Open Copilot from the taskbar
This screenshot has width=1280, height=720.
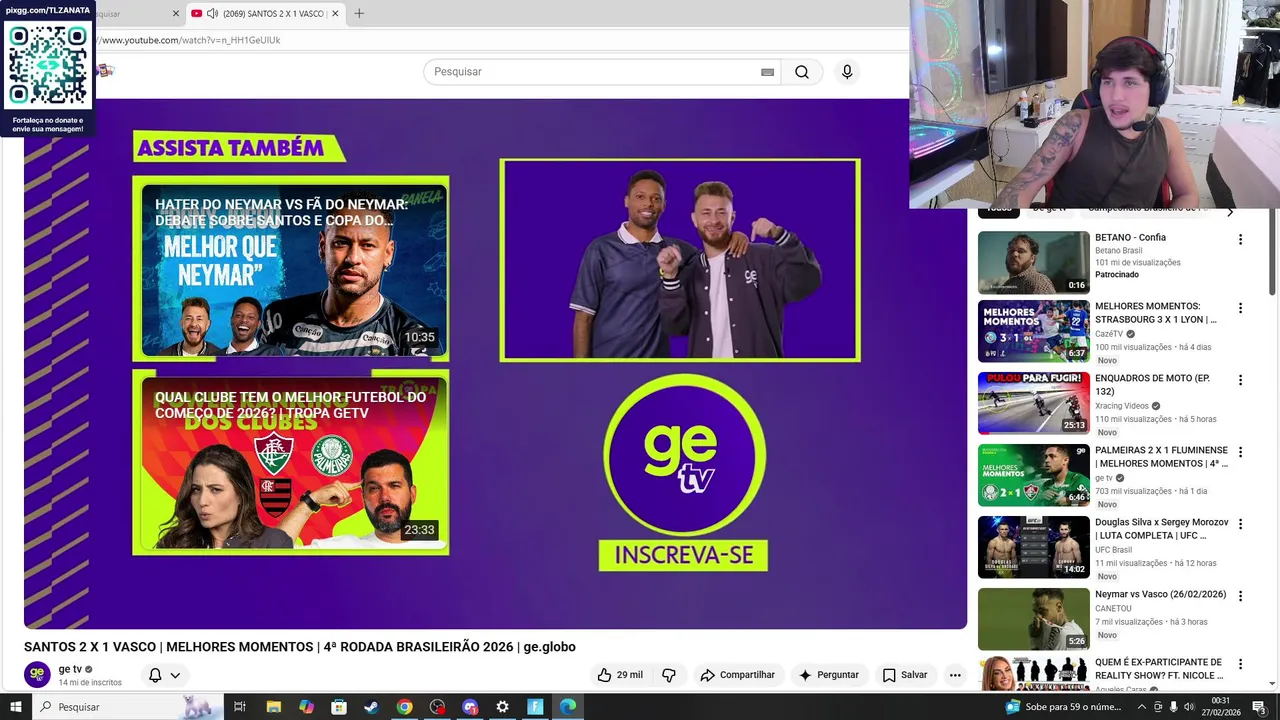pyautogui.click(x=306, y=707)
